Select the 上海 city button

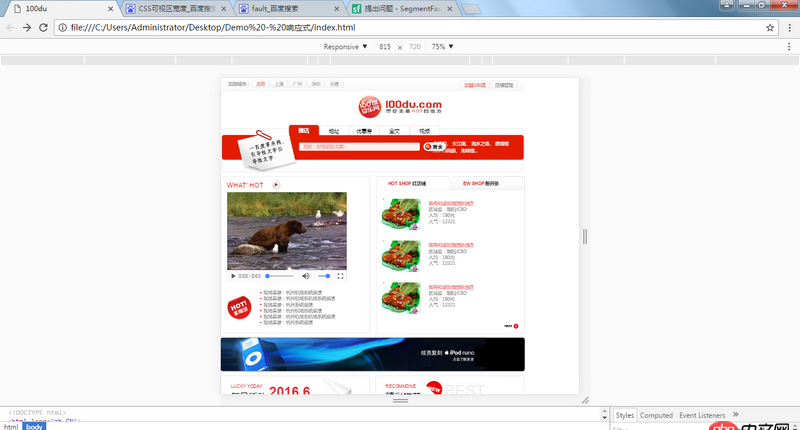pos(279,84)
